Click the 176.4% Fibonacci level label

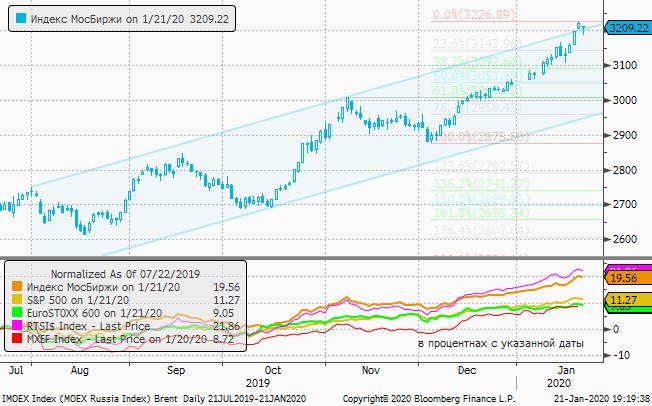tap(482, 230)
